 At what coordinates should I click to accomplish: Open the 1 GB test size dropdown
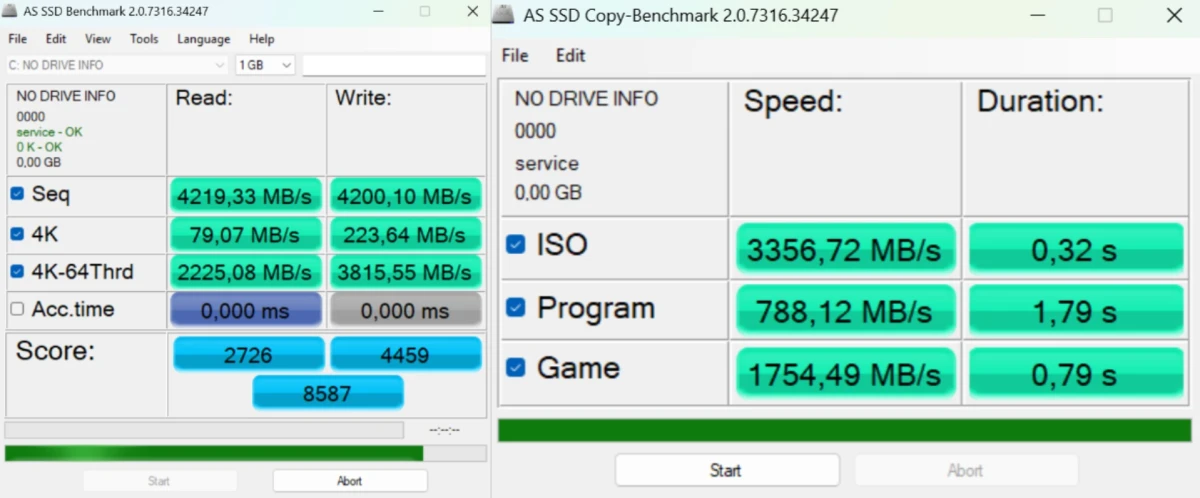[266, 65]
